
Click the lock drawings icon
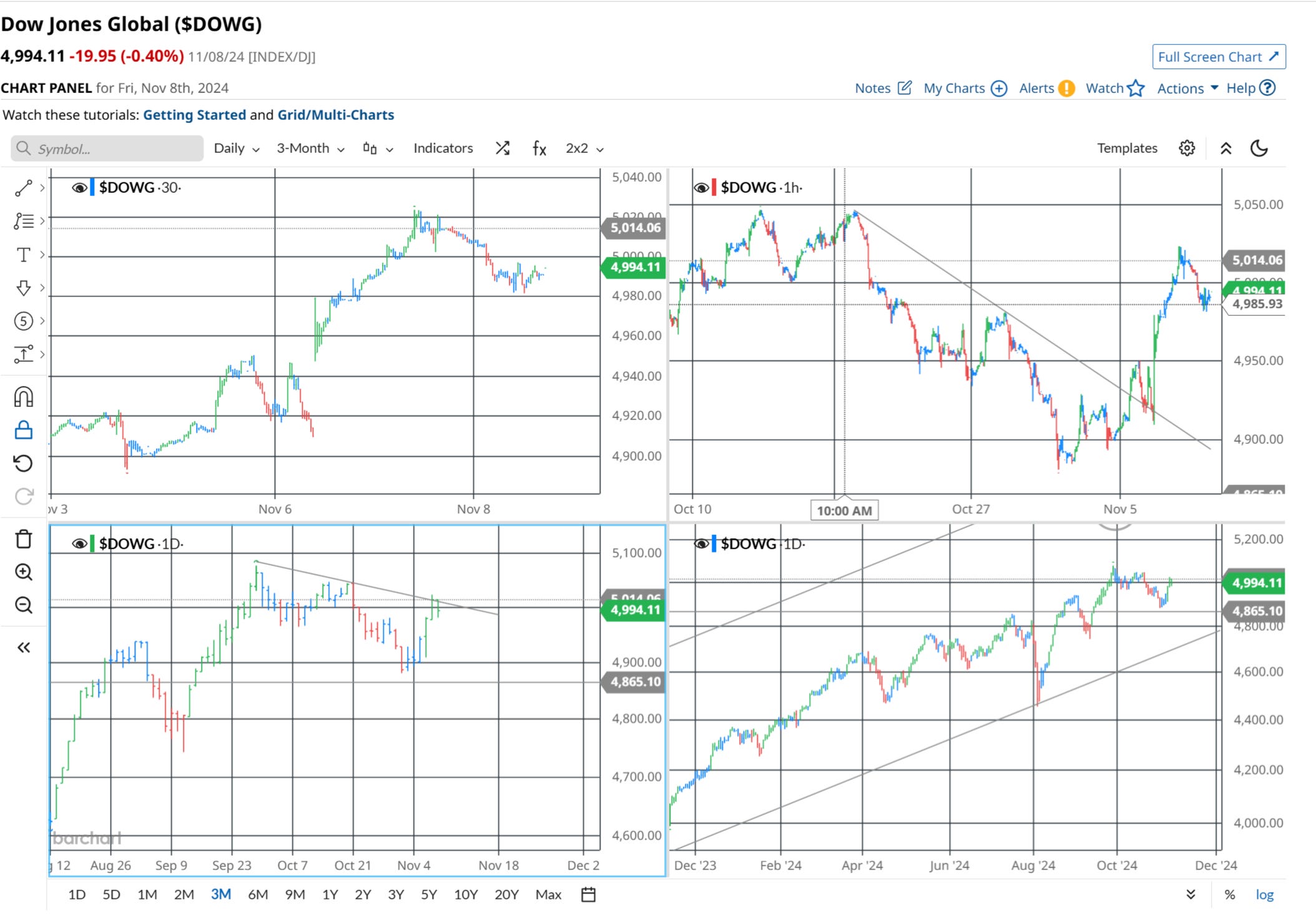tap(23, 430)
